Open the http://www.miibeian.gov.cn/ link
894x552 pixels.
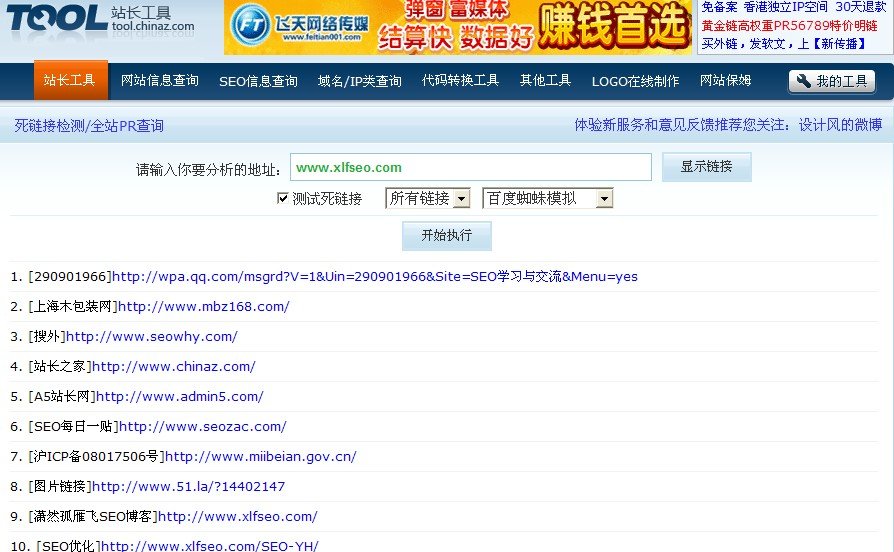coord(261,457)
